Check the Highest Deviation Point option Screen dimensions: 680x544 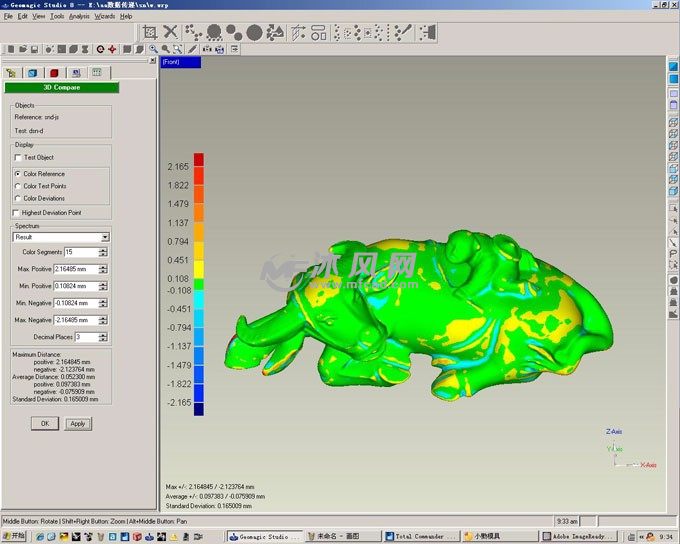pos(15,212)
